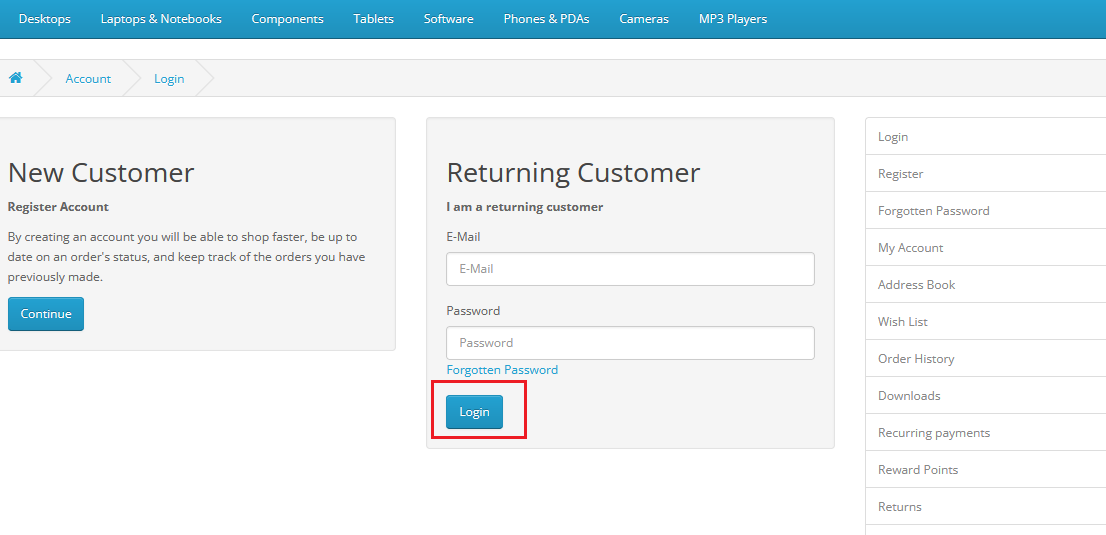Focus the E-Mail input field
The image size is (1106, 535).
pyautogui.click(x=630, y=269)
